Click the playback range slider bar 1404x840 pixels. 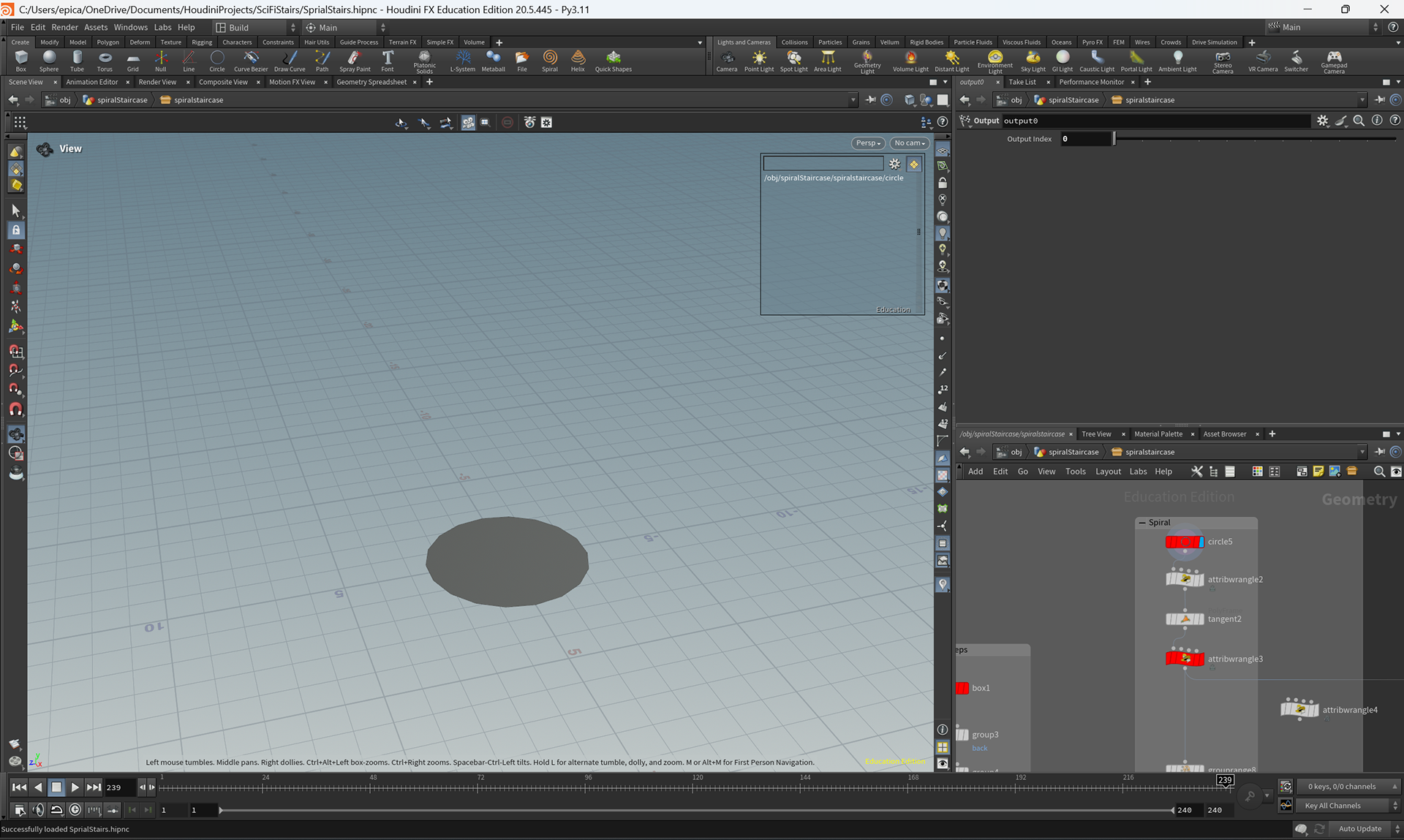[x=696, y=810]
